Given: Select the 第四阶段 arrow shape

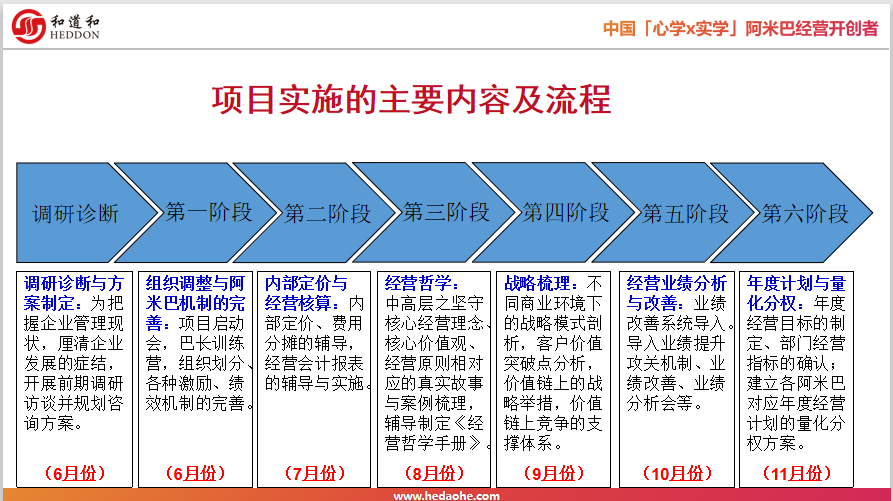Looking at the screenshot, I should (x=554, y=213).
